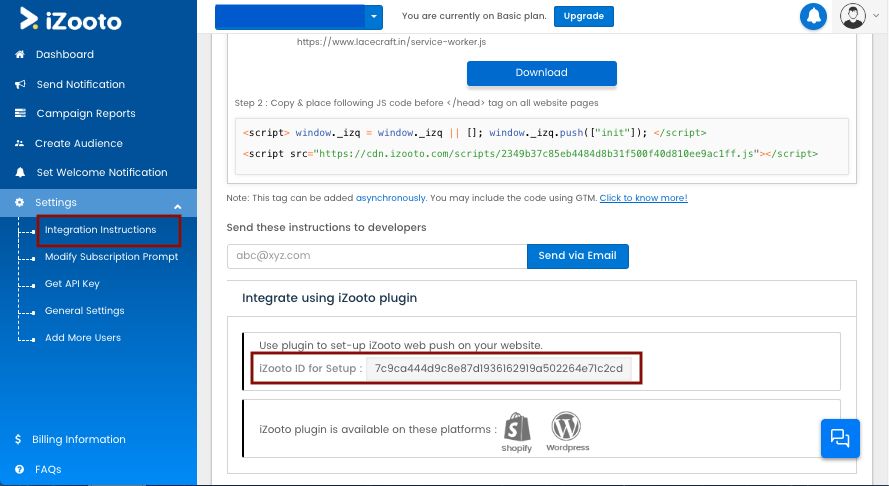This screenshot has height=486, width=889.
Task: Open the user profile avatar
Action: pyautogui.click(x=853, y=16)
